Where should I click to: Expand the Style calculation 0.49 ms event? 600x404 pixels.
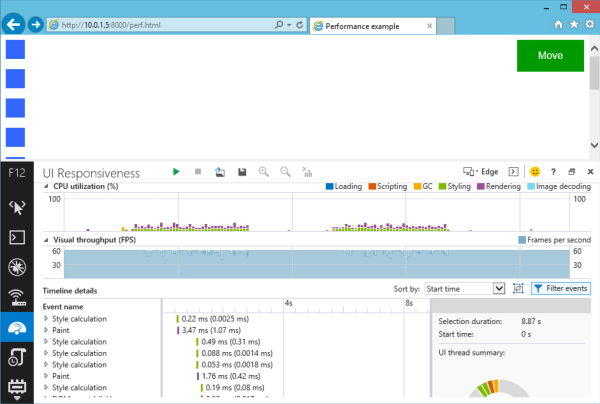point(46,341)
